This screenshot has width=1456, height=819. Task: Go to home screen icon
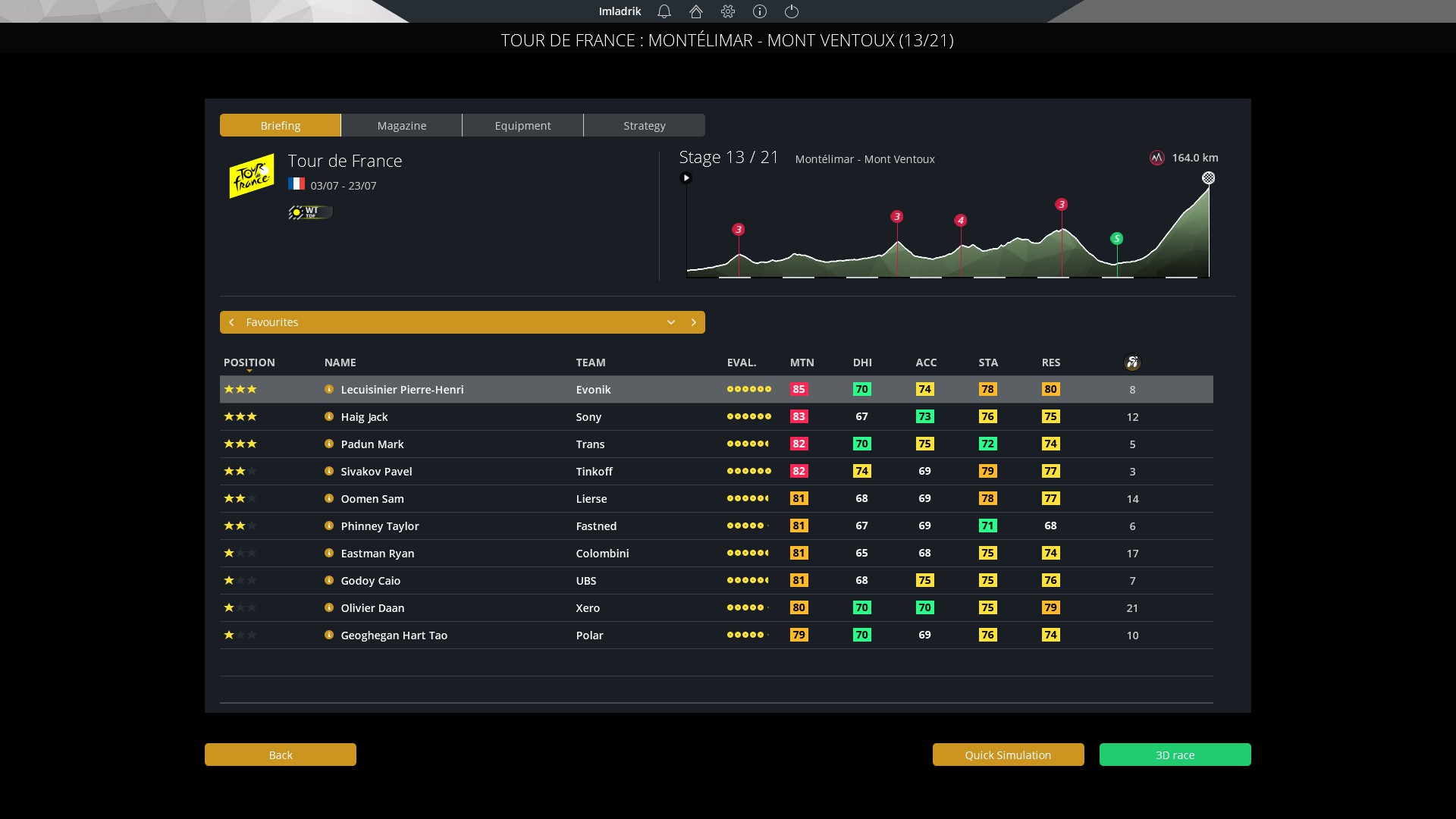696,11
